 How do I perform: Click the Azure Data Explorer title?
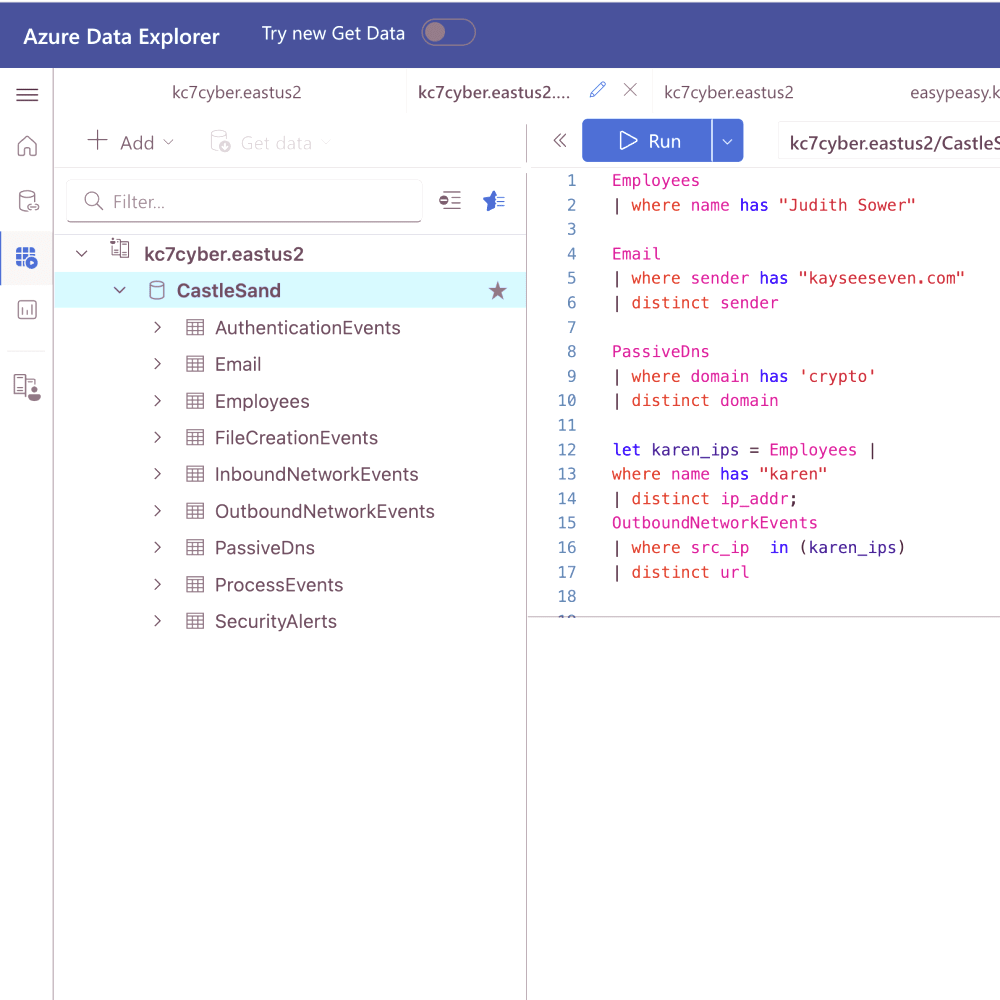coord(121,36)
